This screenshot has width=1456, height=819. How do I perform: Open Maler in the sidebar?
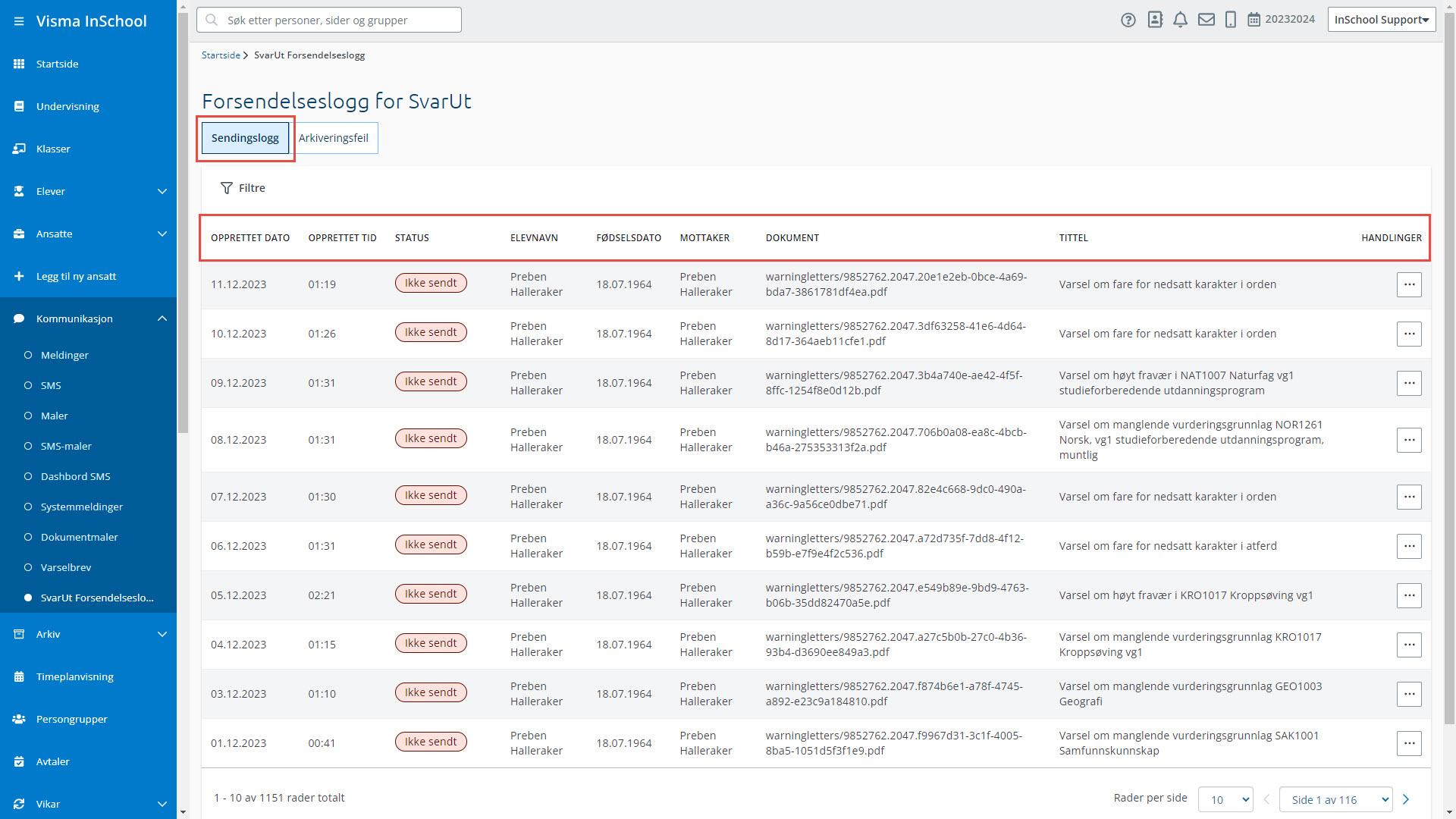(x=54, y=416)
